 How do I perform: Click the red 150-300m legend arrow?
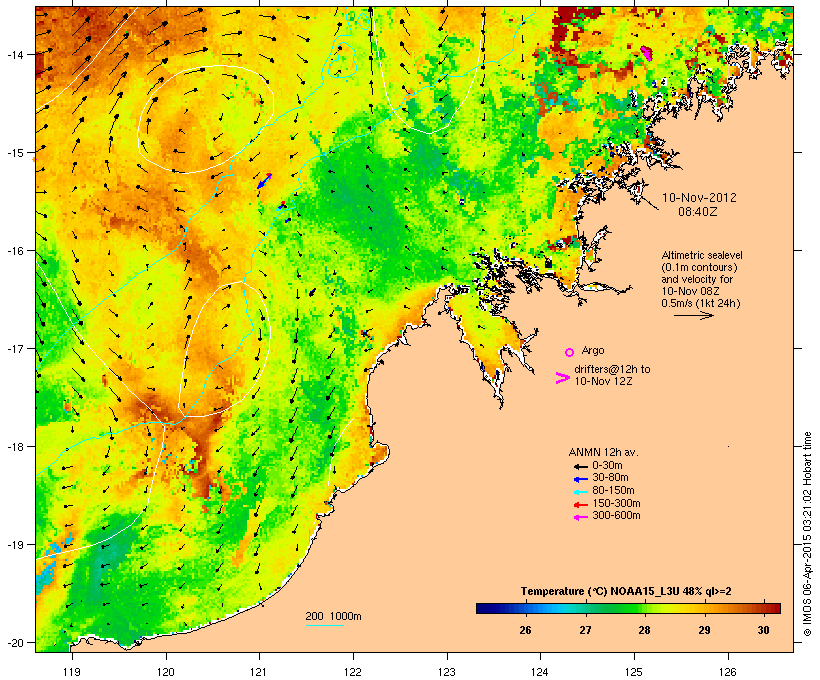[x=580, y=505]
